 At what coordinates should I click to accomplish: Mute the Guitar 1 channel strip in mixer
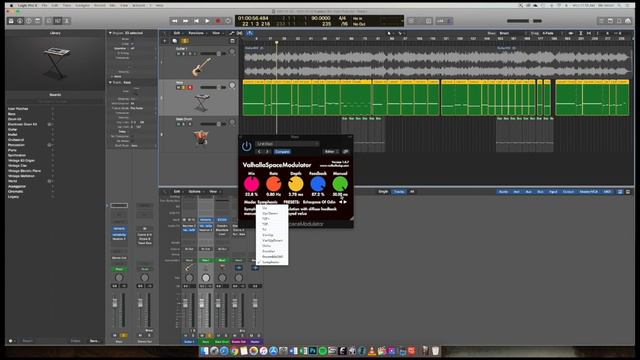click(x=186, y=336)
